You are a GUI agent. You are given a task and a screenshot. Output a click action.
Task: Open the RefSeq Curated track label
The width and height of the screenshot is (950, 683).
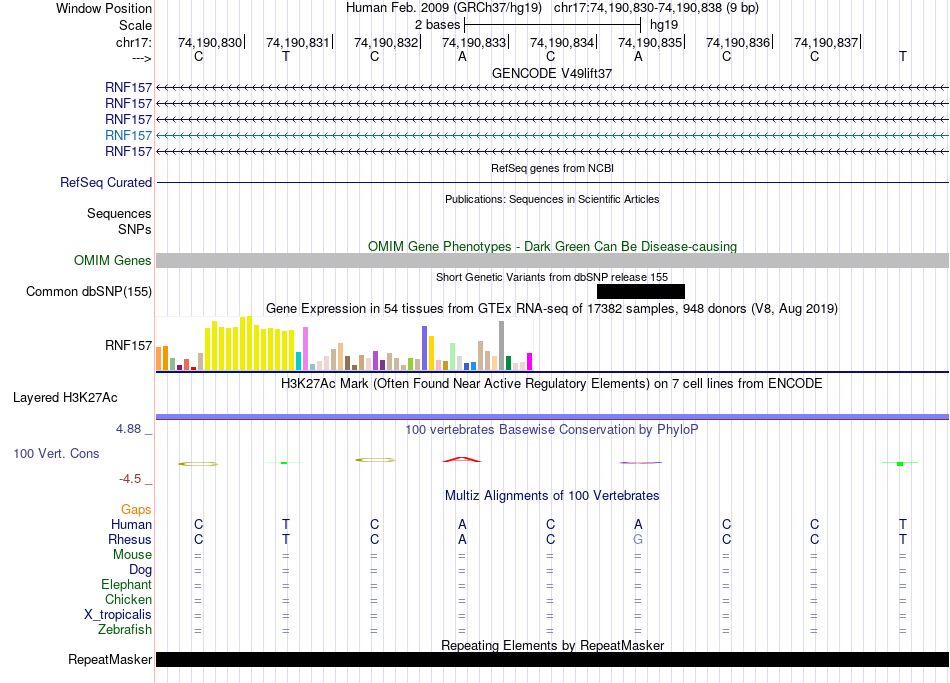(x=106, y=182)
